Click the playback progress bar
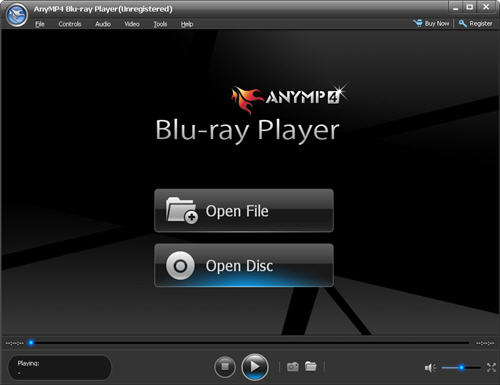Image resolution: width=500 pixels, height=385 pixels. pyautogui.click(x=250, y=343)
